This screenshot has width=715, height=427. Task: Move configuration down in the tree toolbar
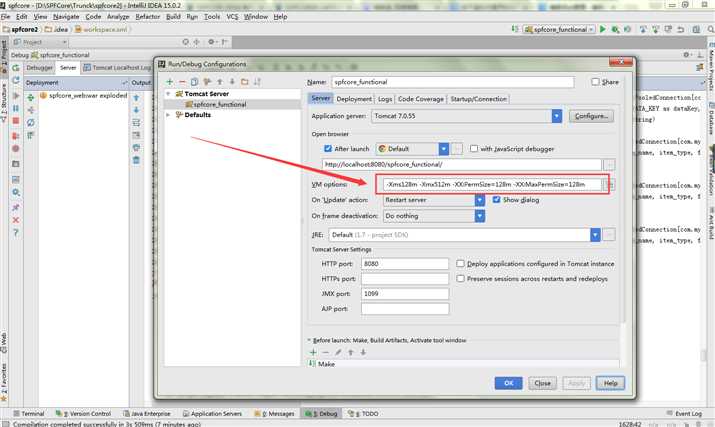click(x=232, y=82)
